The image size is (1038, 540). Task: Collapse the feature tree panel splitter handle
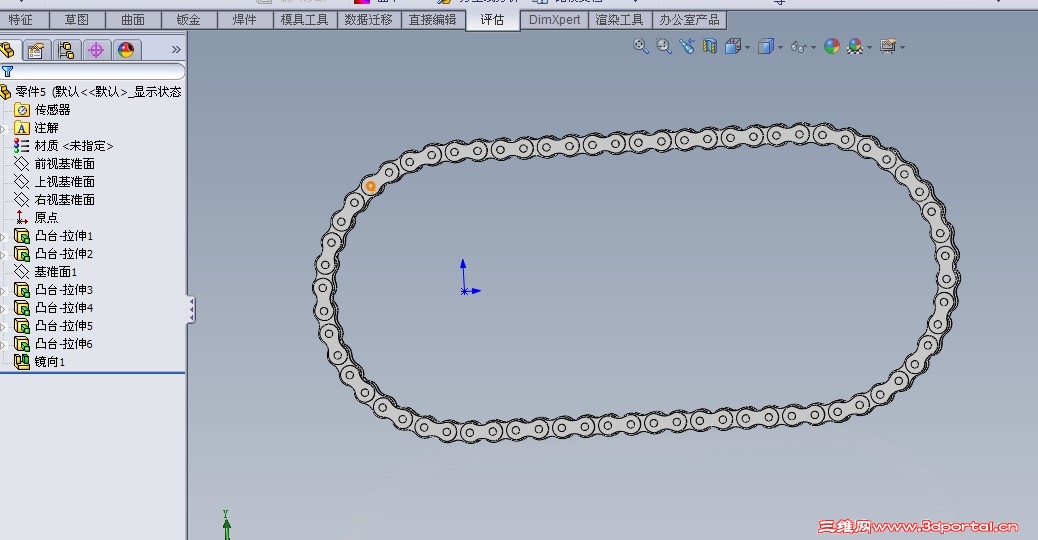[x=191, y=309]
